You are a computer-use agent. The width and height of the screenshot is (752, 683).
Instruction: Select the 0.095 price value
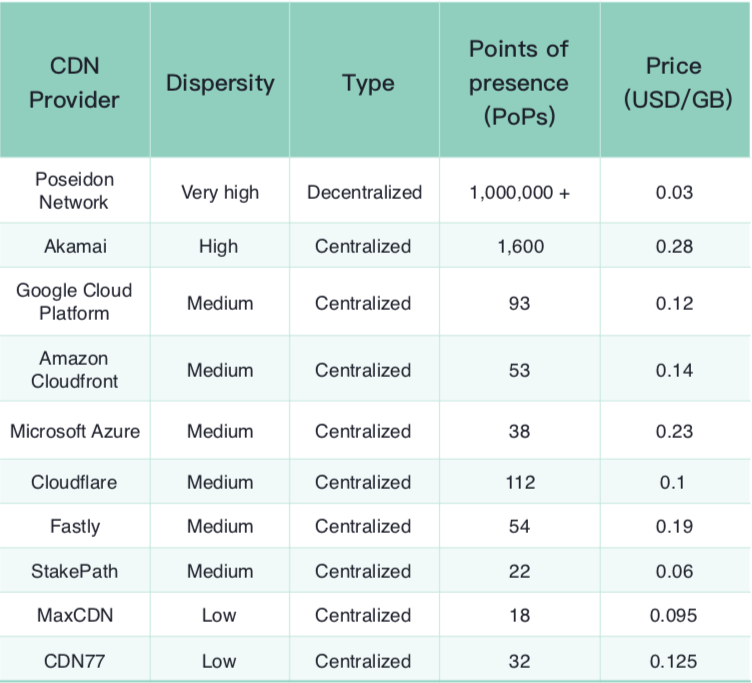674,616
